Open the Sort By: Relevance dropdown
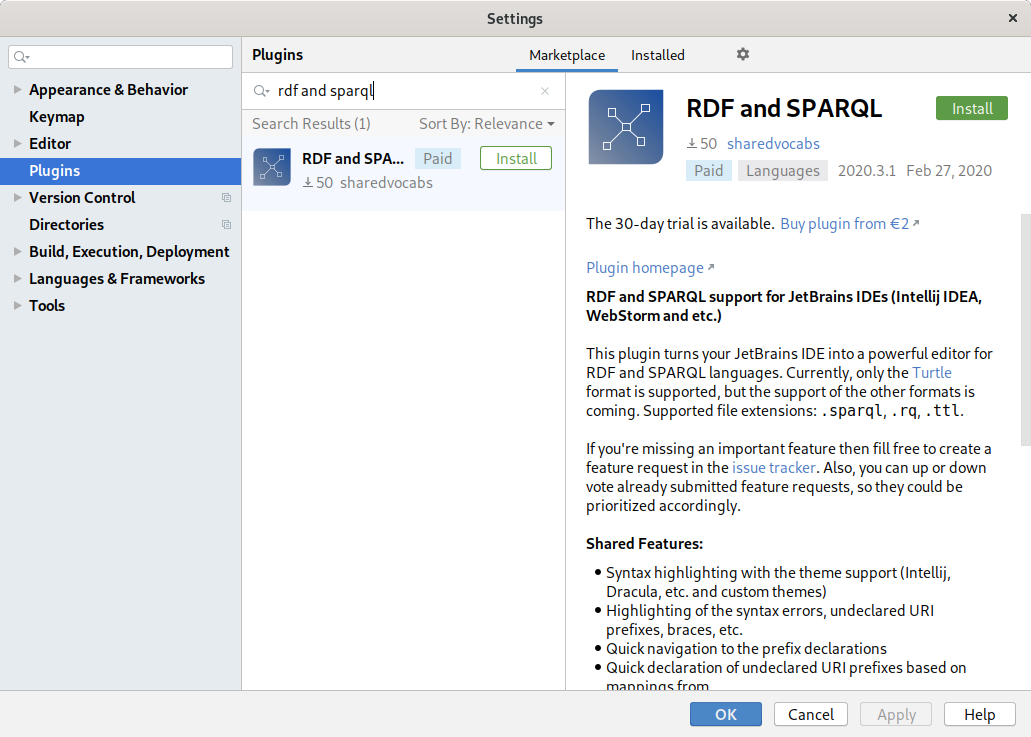The height and width of the screenshot is (737, 1031). 487,124
